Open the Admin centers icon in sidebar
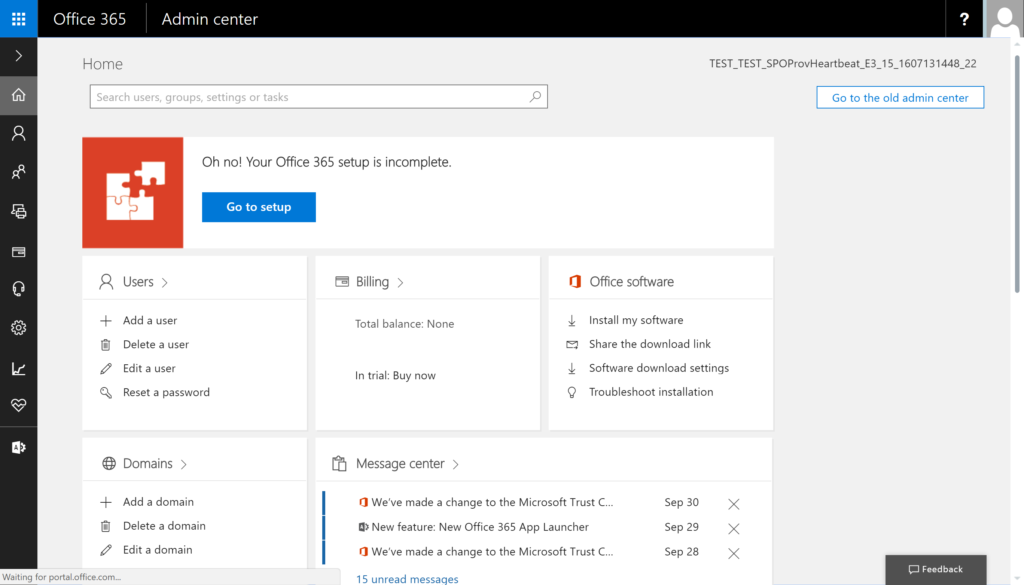 [18, 447]
